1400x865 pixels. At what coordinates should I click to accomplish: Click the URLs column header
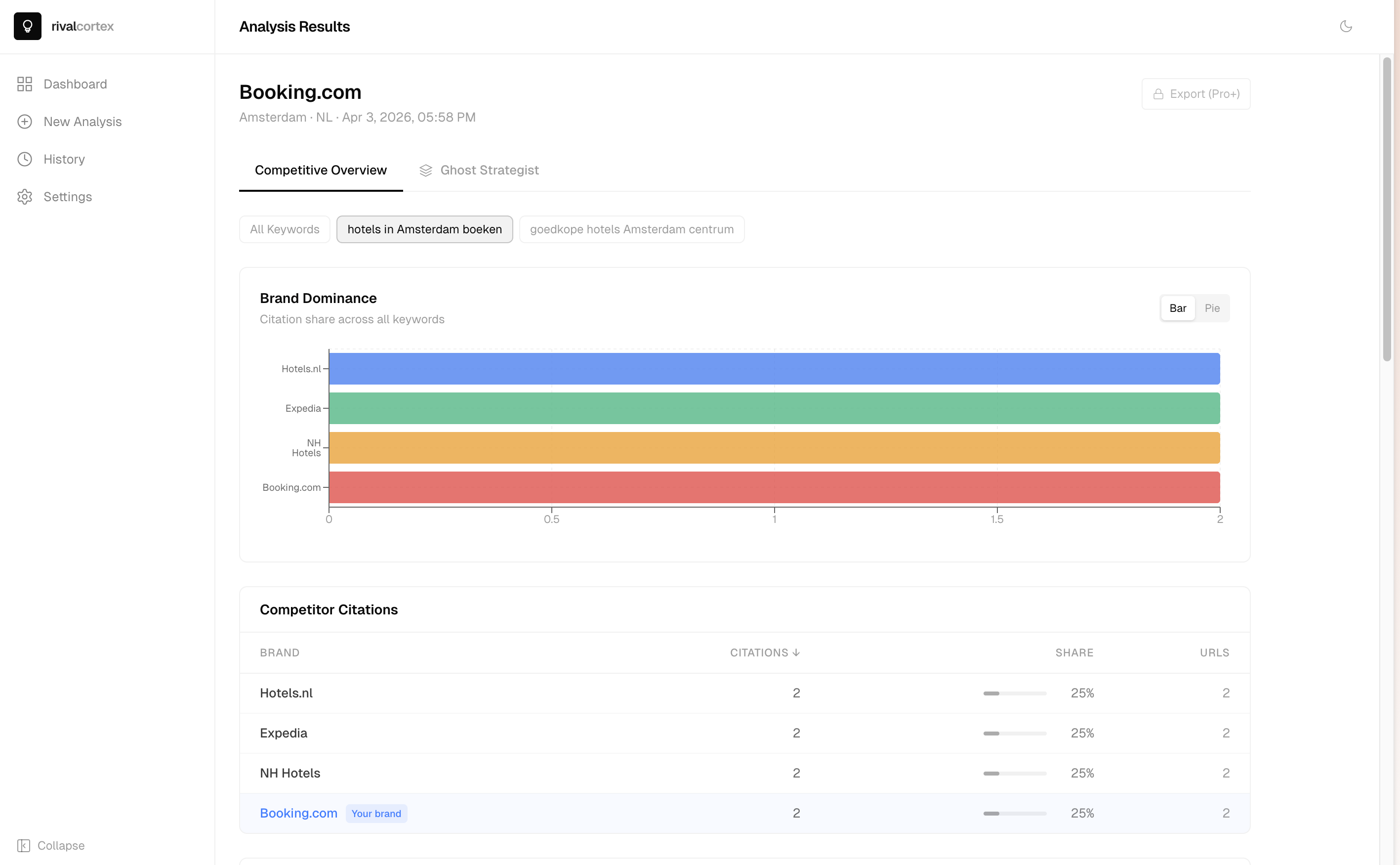click(1214, 653)
